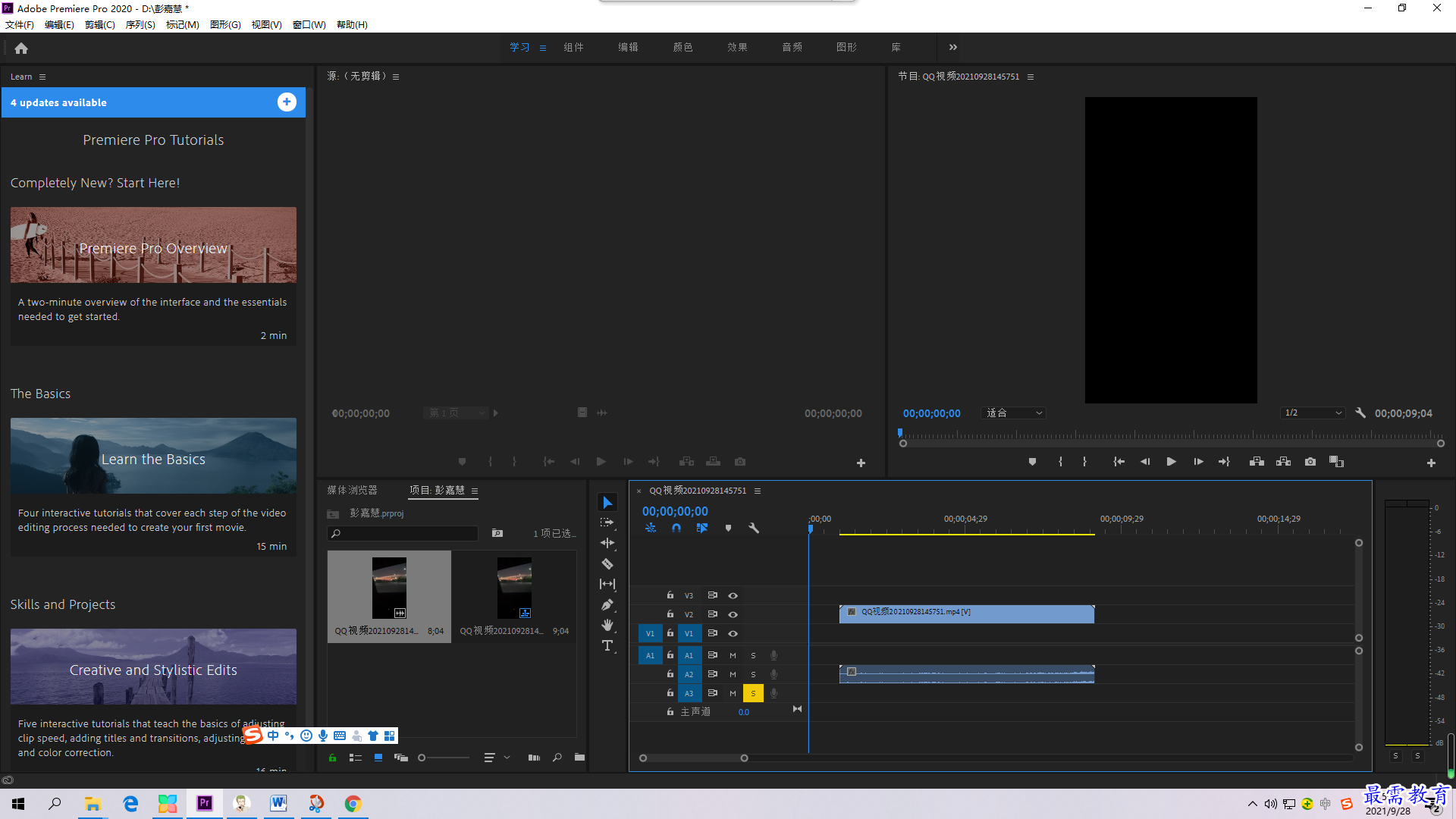Image resolution: width=1456 pixels, height=819 pixels.
Task: Create a new bin in project panel
Action: tap(579, 758)
